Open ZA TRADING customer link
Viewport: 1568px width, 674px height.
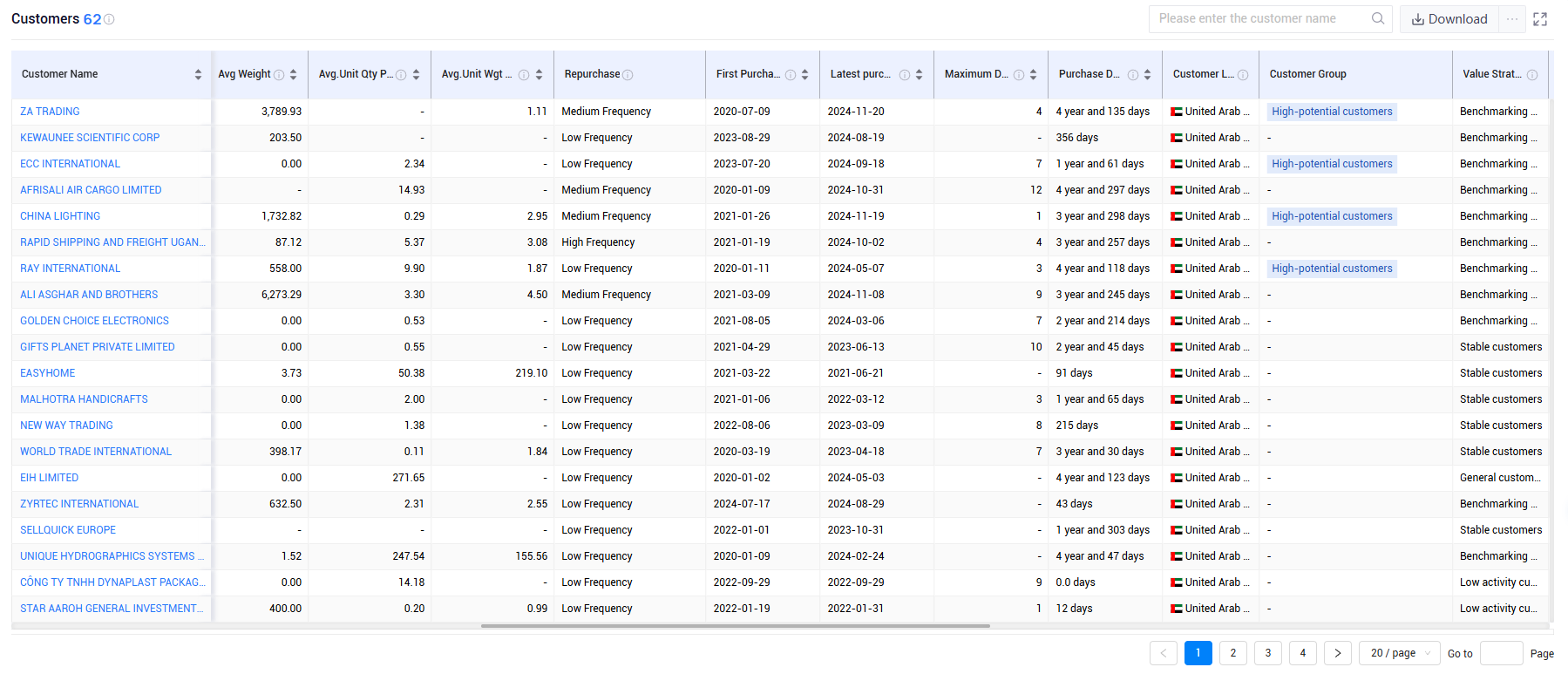tap(50, 112)
